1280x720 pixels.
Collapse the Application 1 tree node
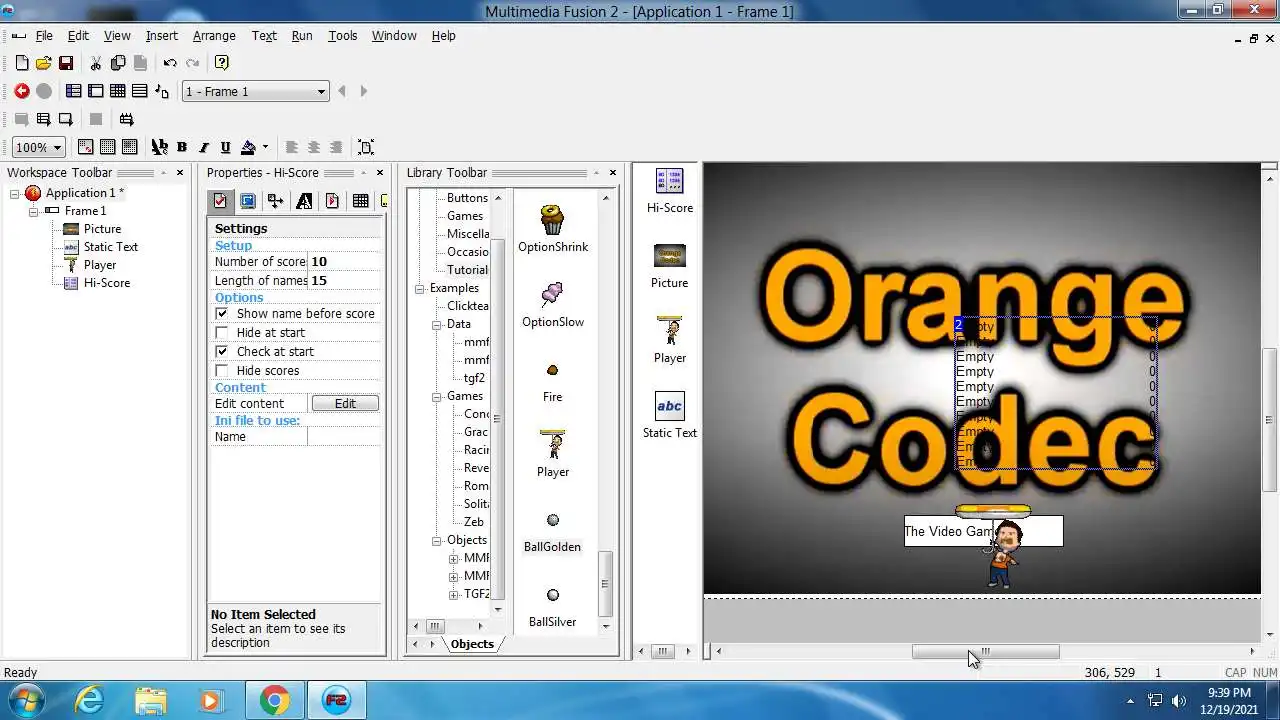[15, 193]
